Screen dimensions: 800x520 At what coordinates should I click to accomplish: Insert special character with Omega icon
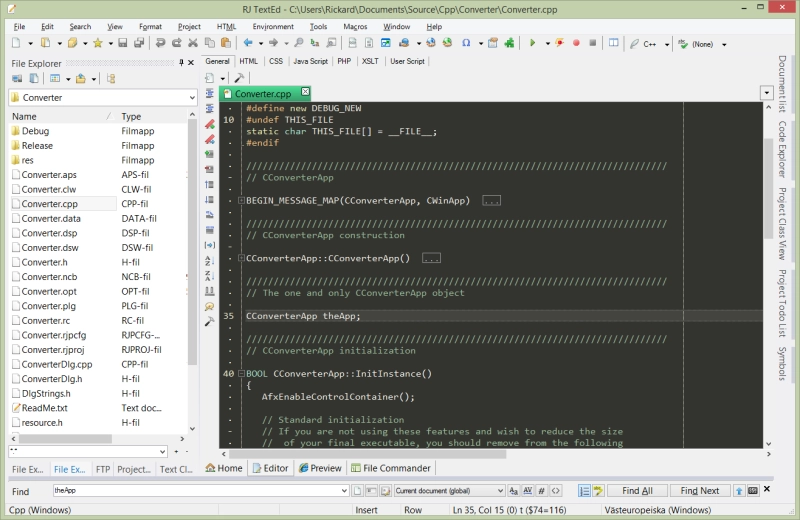(x=466, y=43)
